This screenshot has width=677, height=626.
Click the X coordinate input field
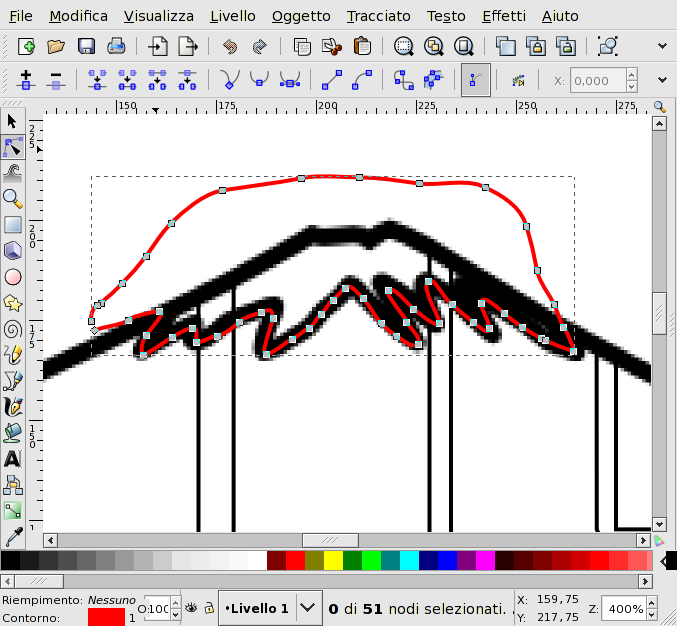(x=598, y=80)
